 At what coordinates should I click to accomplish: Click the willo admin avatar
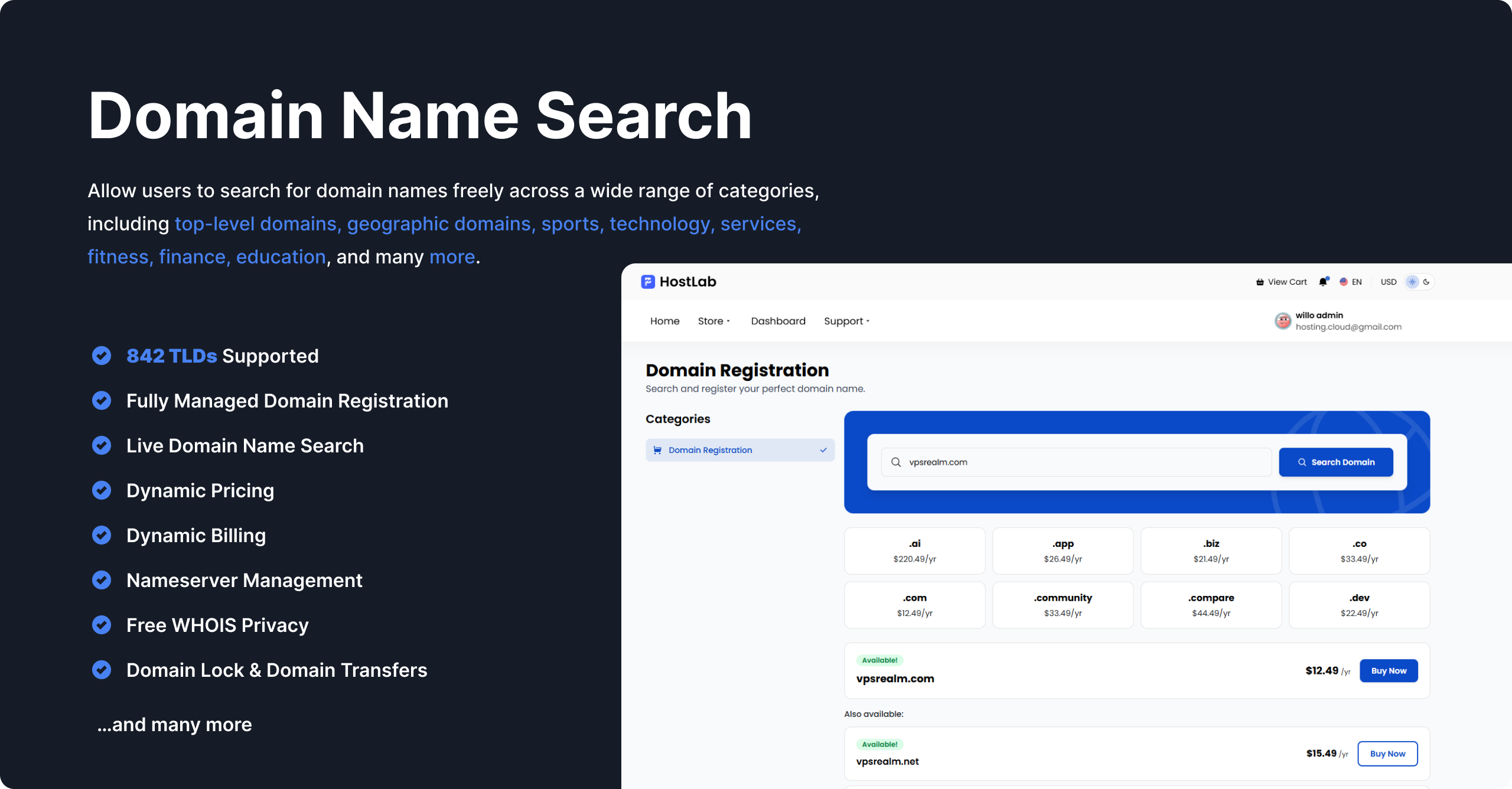tap(1282, 321)
